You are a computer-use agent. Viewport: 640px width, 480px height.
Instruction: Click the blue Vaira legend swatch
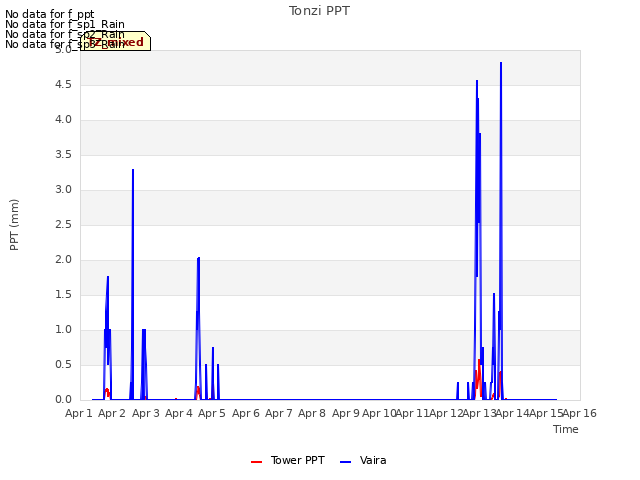coord(345,462)
